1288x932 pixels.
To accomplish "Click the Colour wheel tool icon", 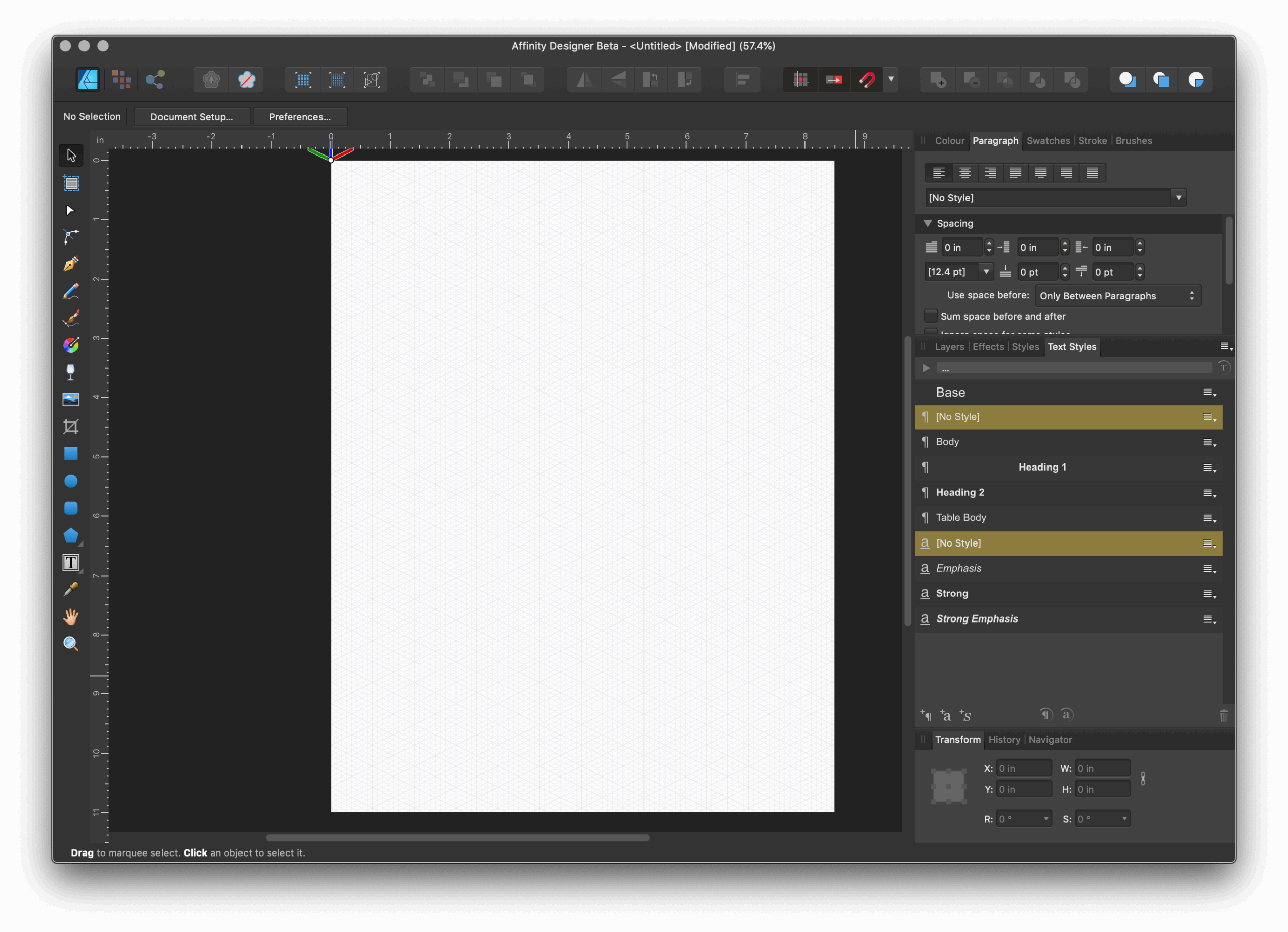I will pos(71,345).
